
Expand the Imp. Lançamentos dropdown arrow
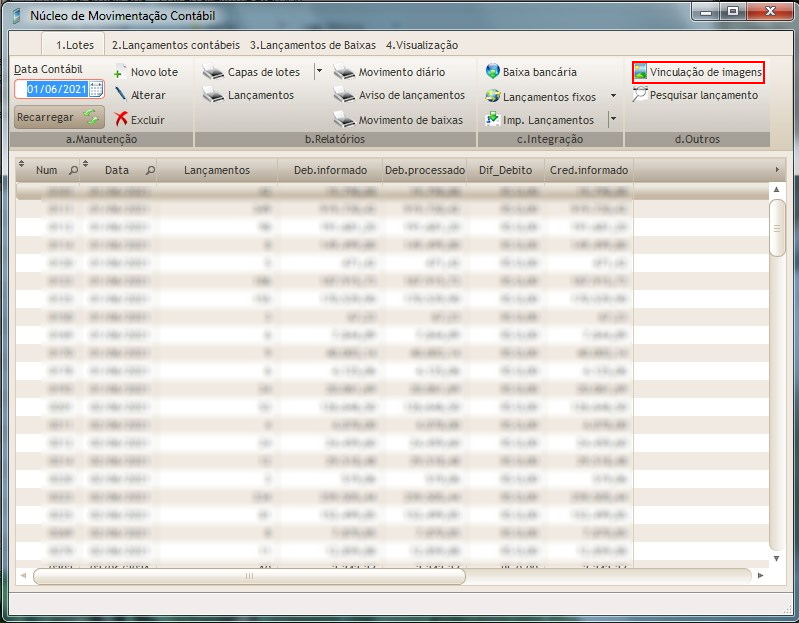(613, 119)
